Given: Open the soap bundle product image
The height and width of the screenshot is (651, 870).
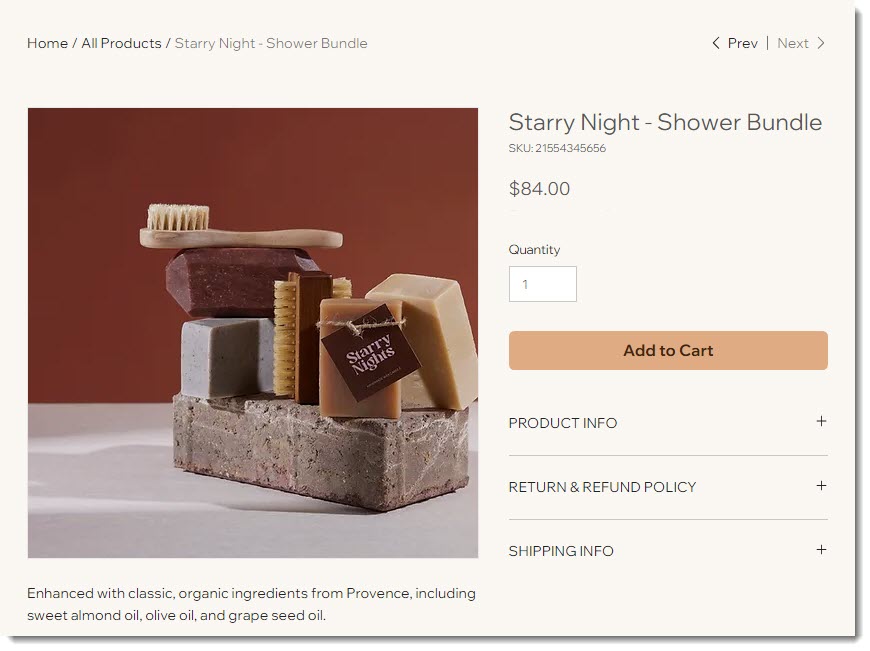Looking at the screenshot, I should [x=254, y=335].
